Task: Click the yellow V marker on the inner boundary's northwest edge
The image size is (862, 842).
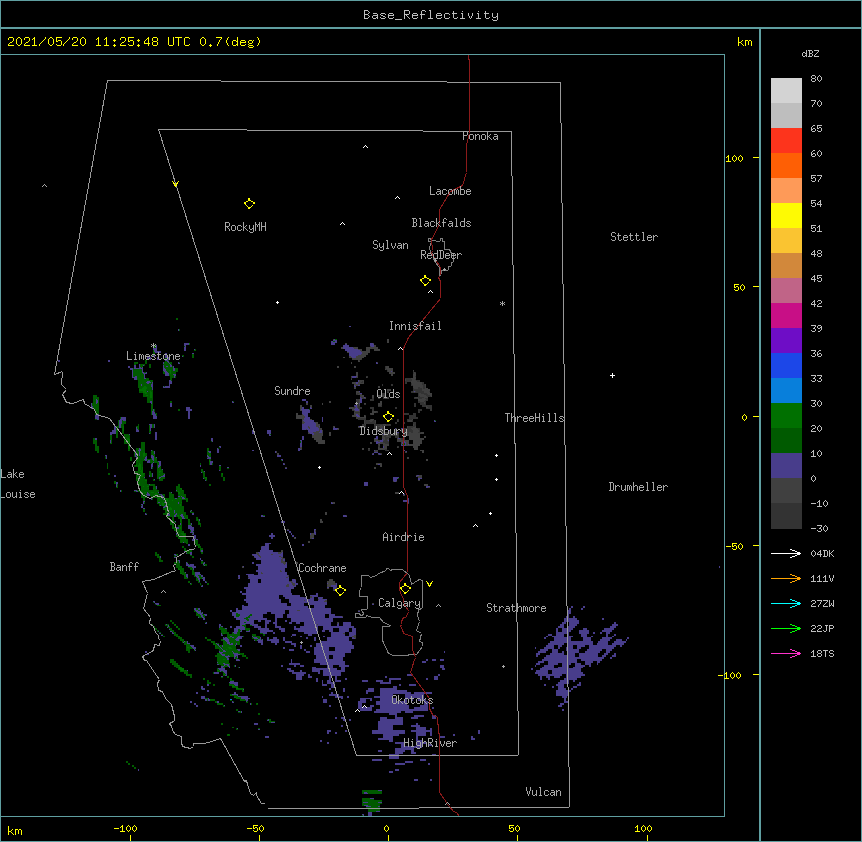Action: 175,184
